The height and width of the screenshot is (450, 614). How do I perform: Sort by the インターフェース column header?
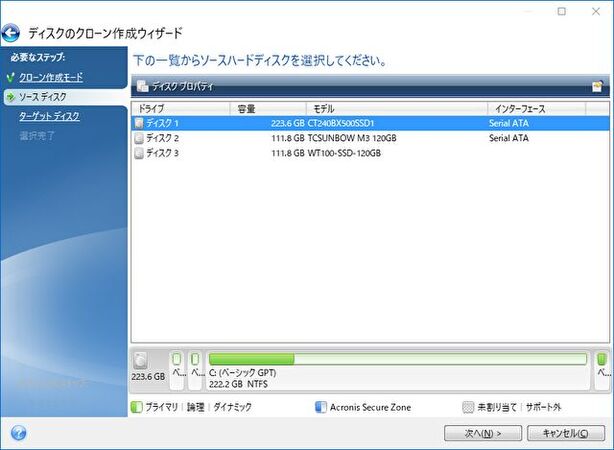coord(536,109)
